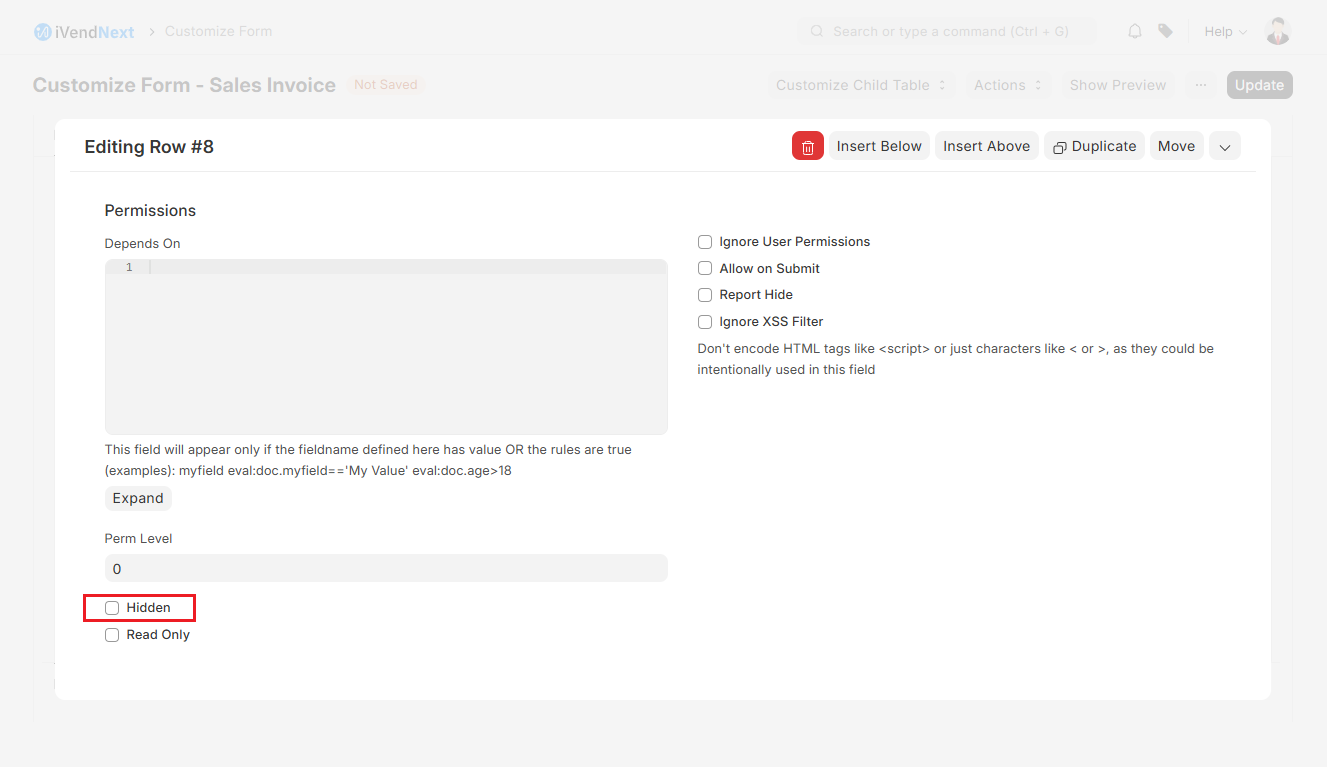Collapse row editor with chevron button
This screenshot has width=1327, height=767.
tap(1225, 146)
